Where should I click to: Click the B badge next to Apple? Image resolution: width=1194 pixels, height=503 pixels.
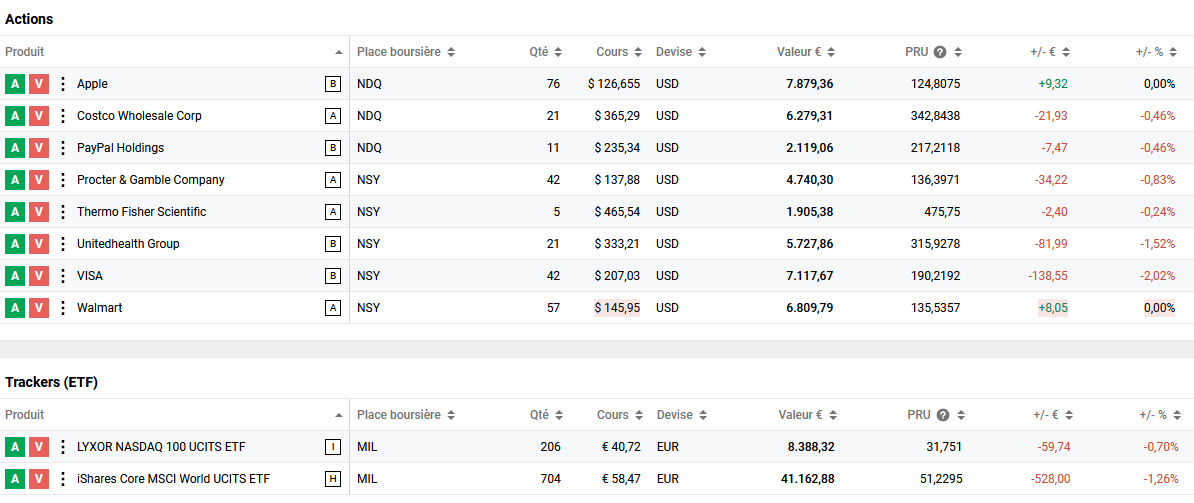coord(333,84)
